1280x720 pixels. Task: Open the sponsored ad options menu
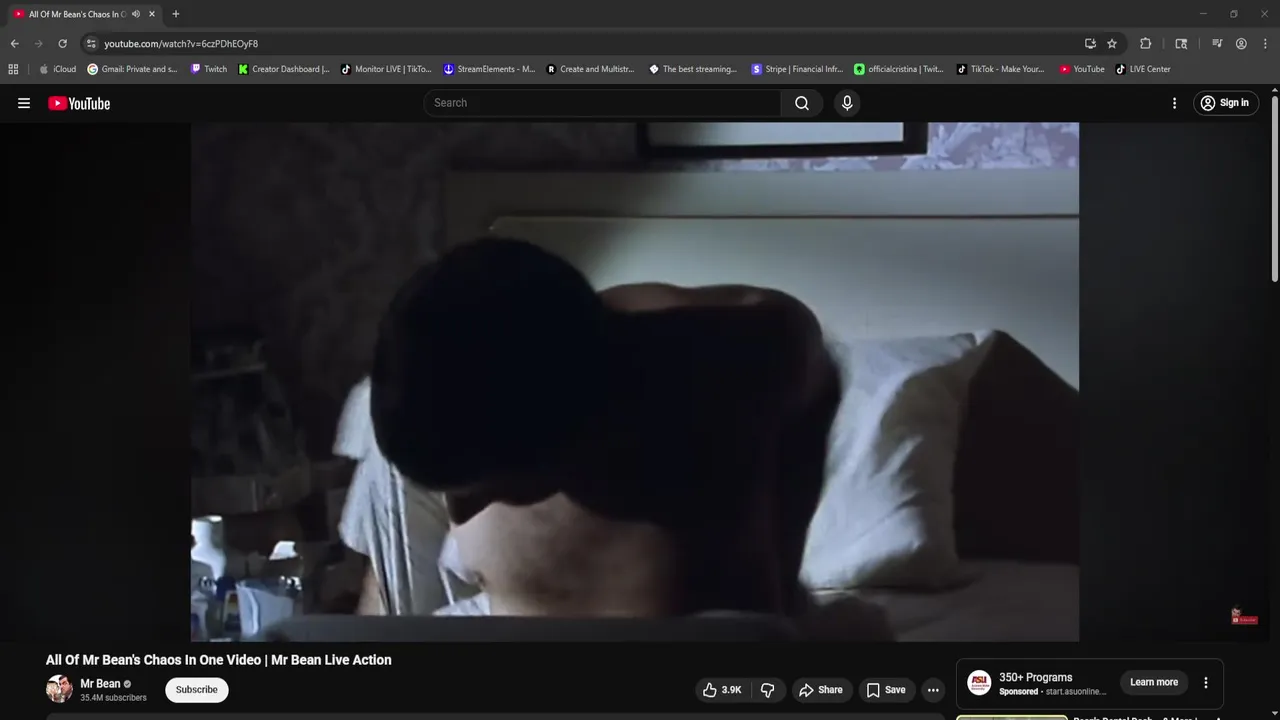[1205, 682]
